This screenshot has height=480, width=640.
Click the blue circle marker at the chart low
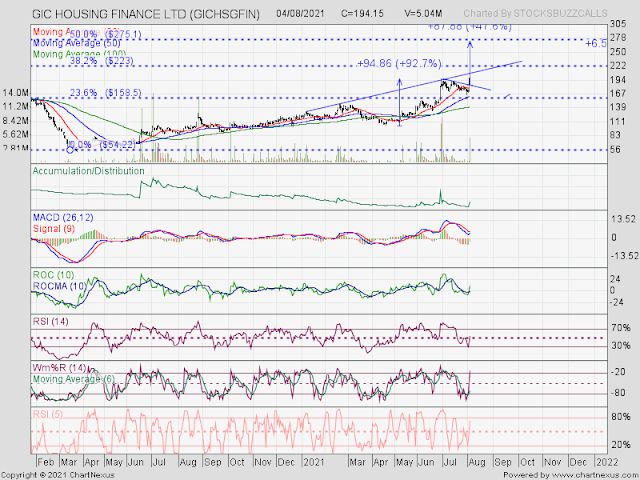(x=70, y=150)
